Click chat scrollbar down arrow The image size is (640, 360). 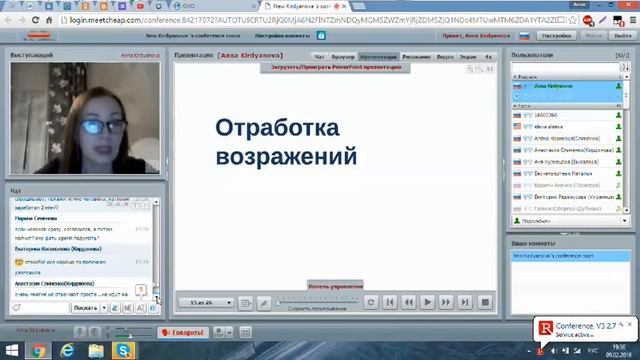(156, 297)
